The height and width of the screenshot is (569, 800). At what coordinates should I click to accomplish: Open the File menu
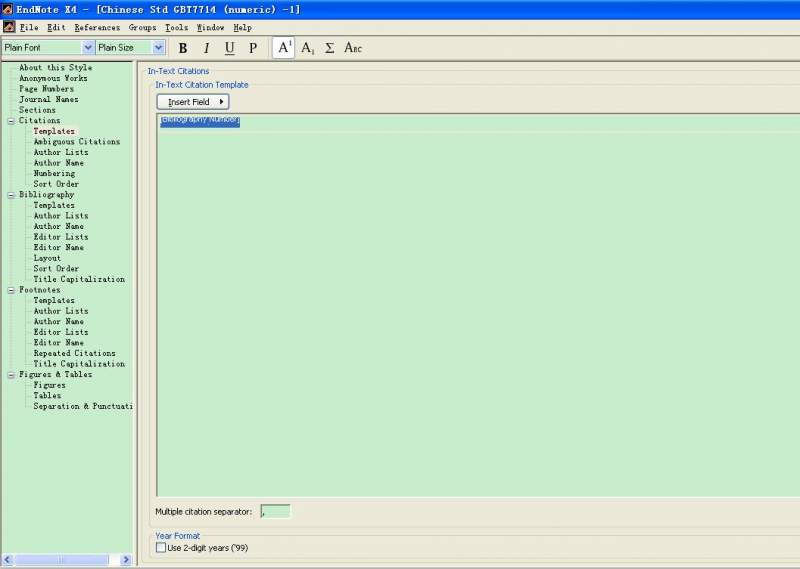(29, 28)
